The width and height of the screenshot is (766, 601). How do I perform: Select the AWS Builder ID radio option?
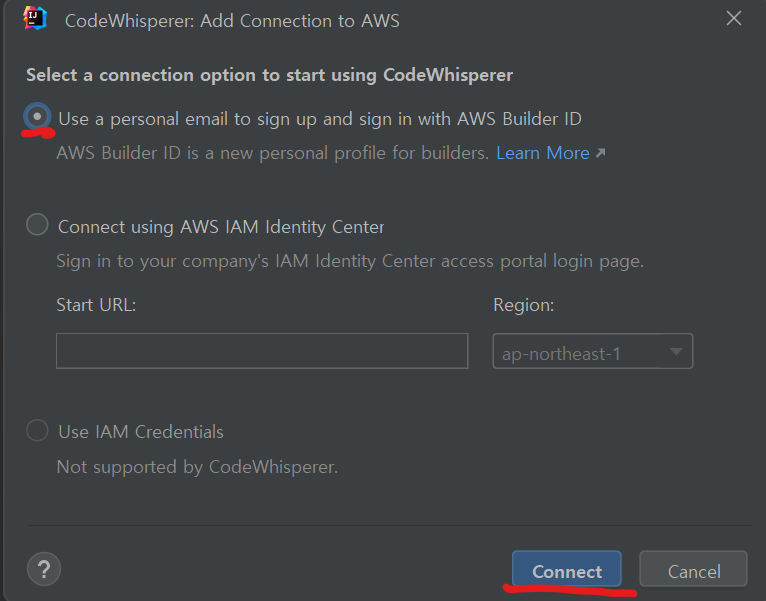37,117
